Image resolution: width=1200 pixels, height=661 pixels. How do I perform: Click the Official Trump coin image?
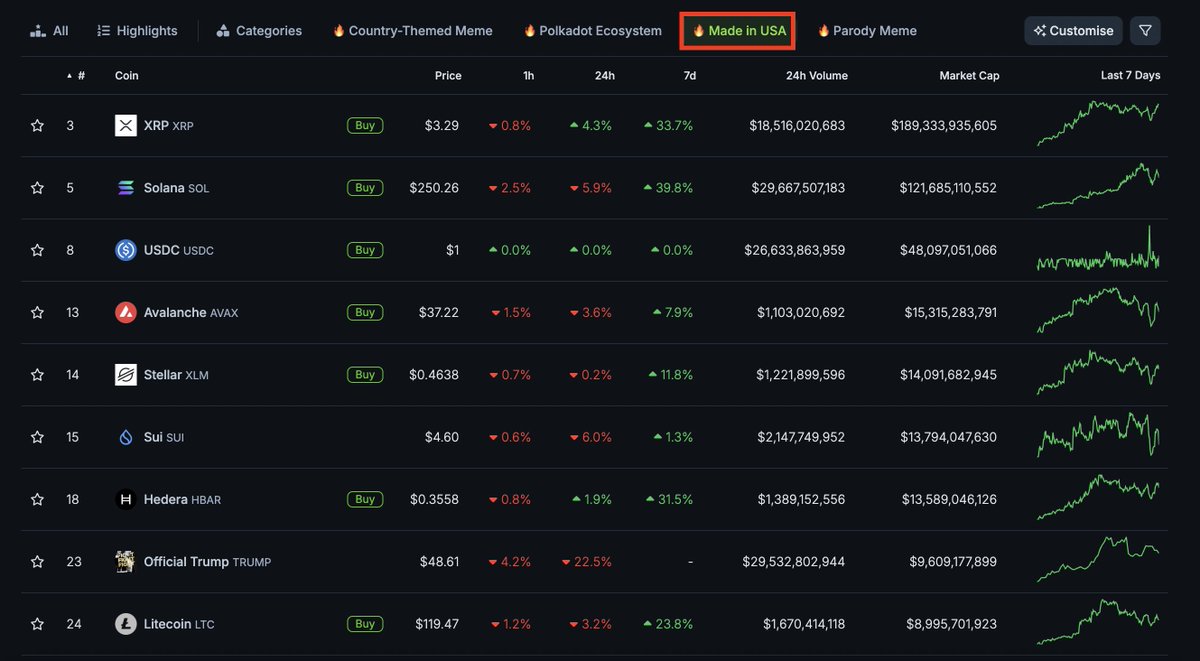(126, 562)
